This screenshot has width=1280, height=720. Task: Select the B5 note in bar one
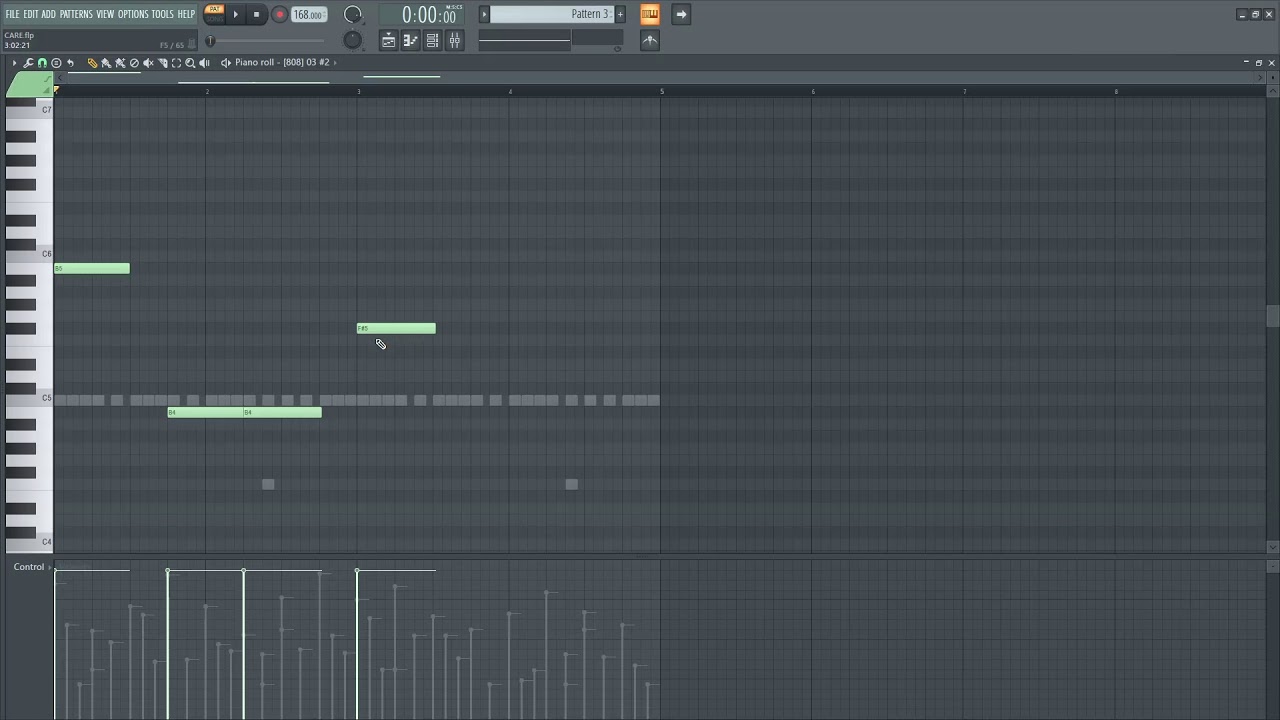(92, 268)
